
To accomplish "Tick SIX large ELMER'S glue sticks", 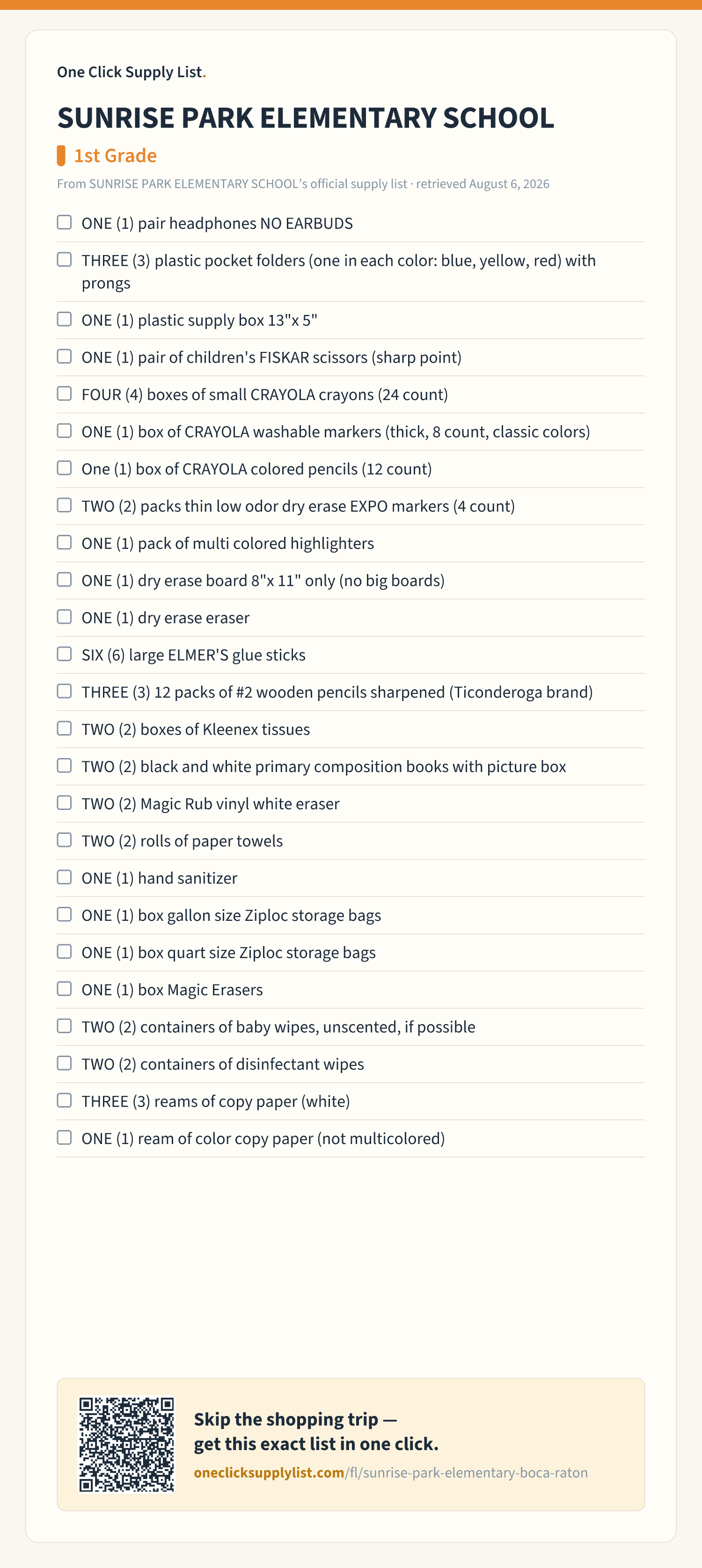I will [64, 654].
